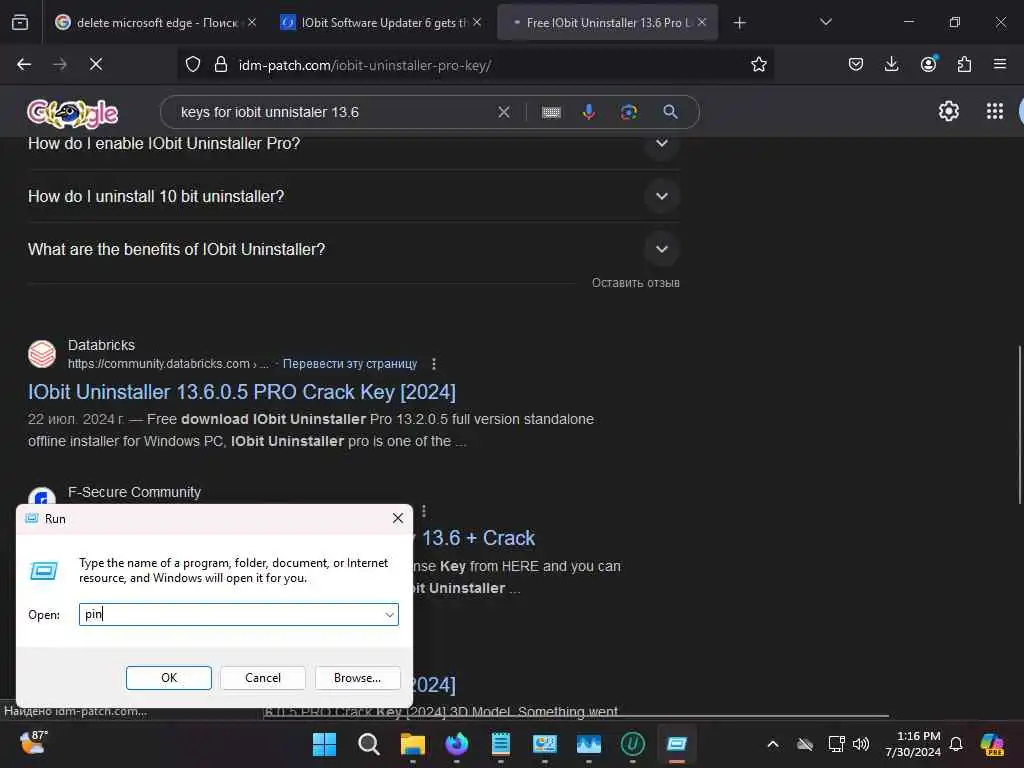Submit search with magnifier icon
The height and width of the screenshot is (768, 1024).
[670, 112]
